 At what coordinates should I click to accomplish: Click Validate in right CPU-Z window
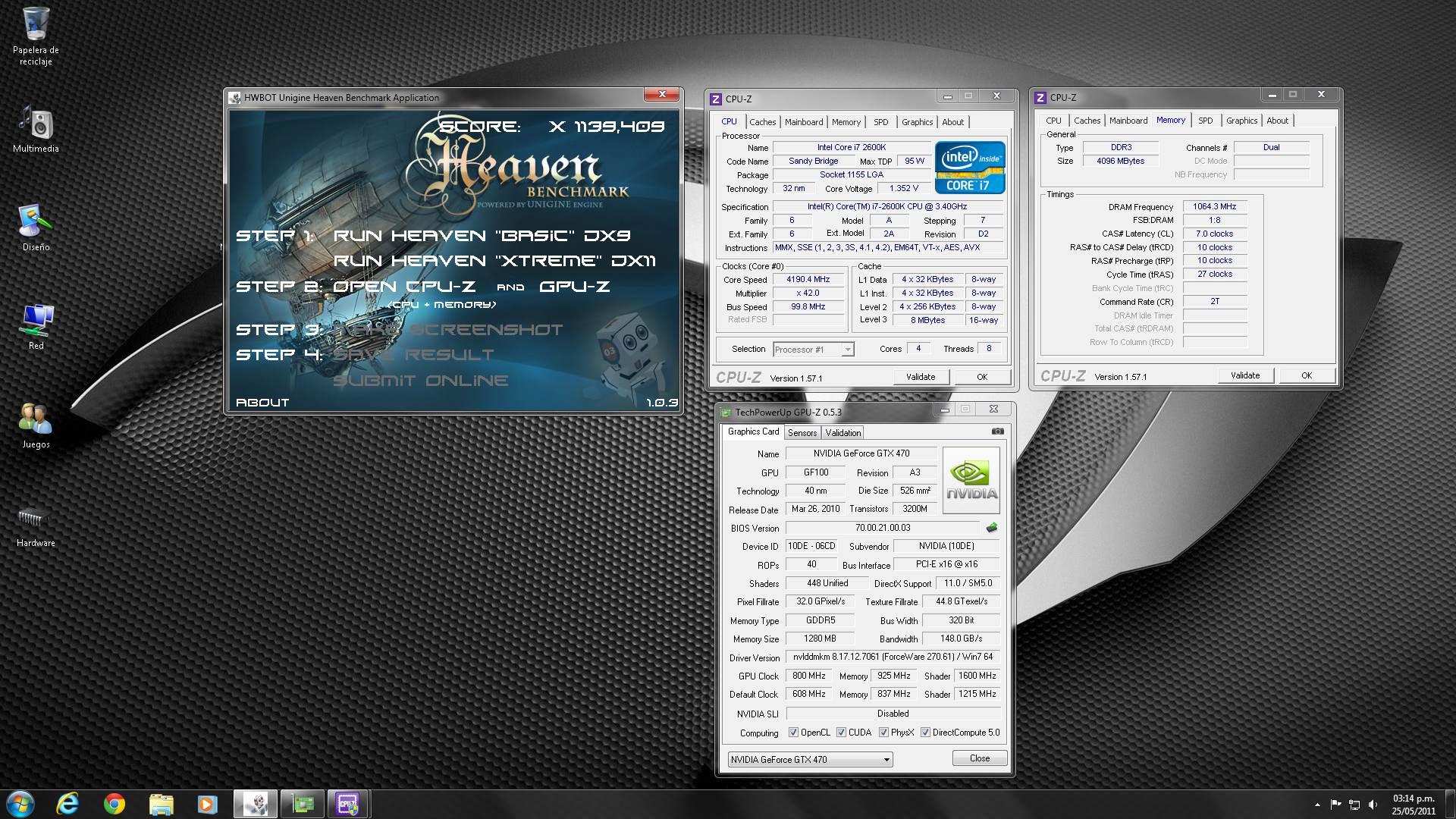click(x=1245, y=375)
